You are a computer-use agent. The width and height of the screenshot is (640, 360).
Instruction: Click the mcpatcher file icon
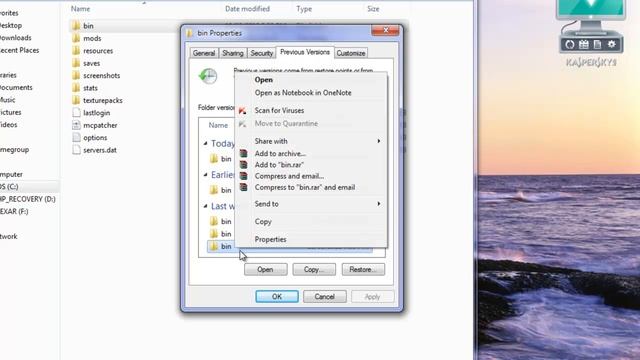76,125
